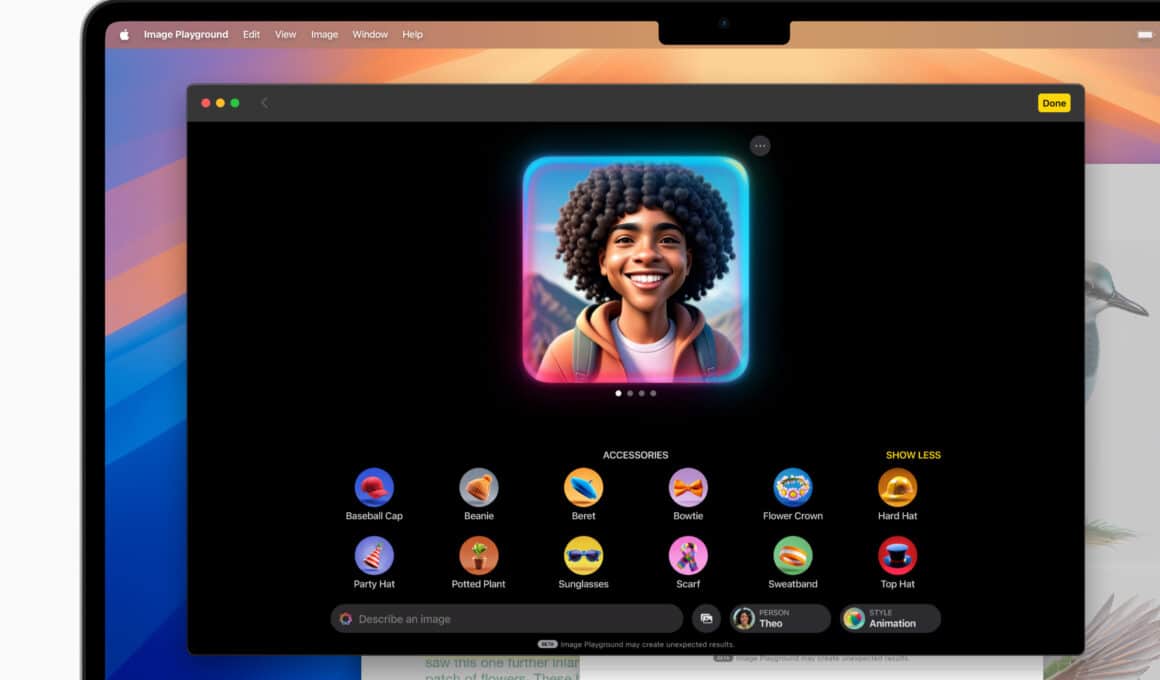The width and height of the screenshot is (1160, 680).
Task: Add Sunglasses to the image
Action: (x=583, y=556)
